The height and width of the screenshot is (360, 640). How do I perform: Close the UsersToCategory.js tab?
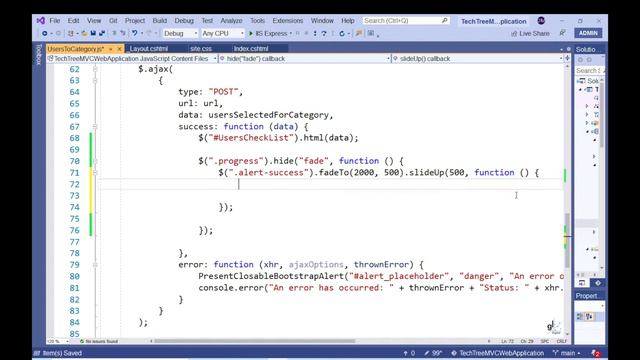119,49
